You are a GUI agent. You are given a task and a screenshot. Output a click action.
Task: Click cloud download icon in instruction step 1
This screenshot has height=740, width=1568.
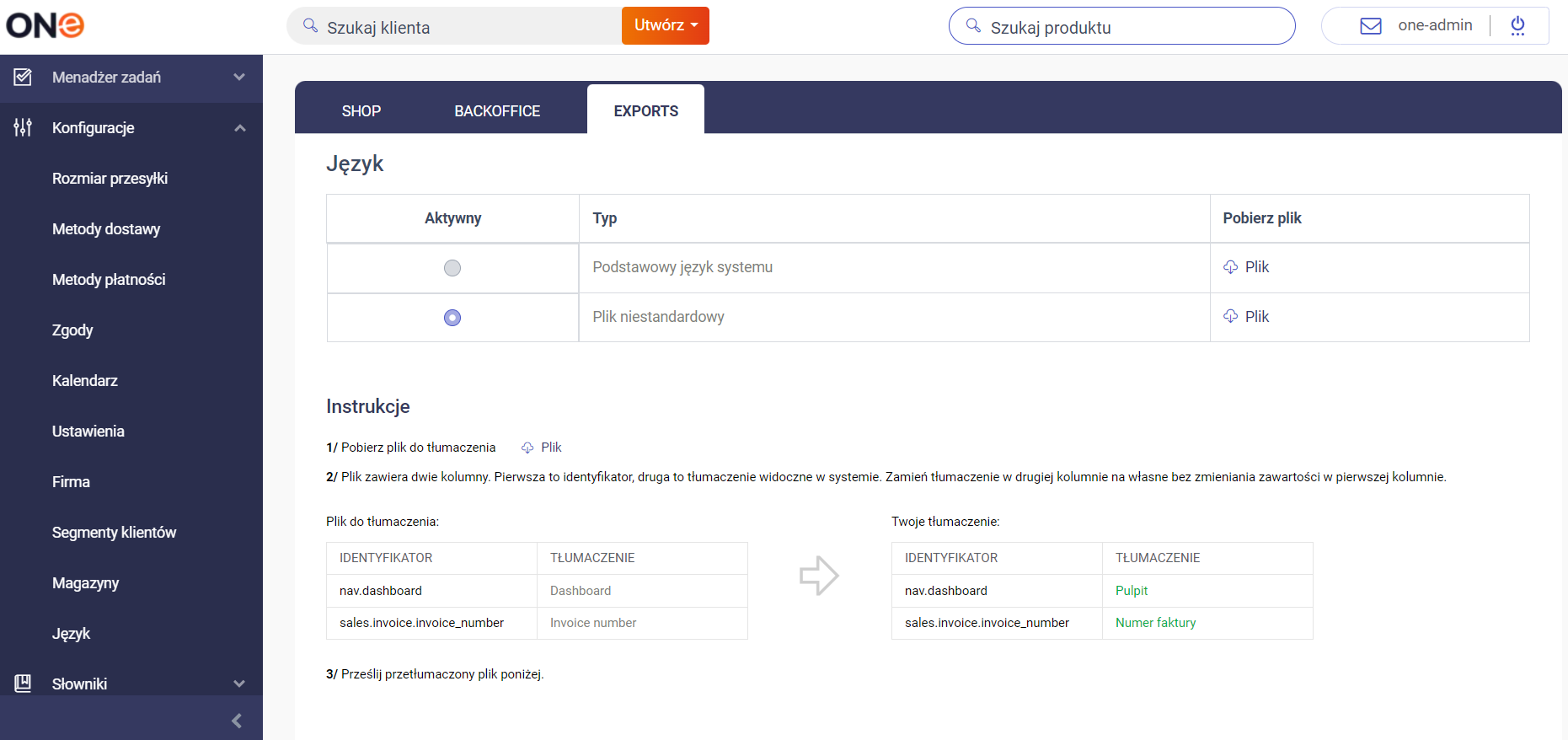pos(527,448)
